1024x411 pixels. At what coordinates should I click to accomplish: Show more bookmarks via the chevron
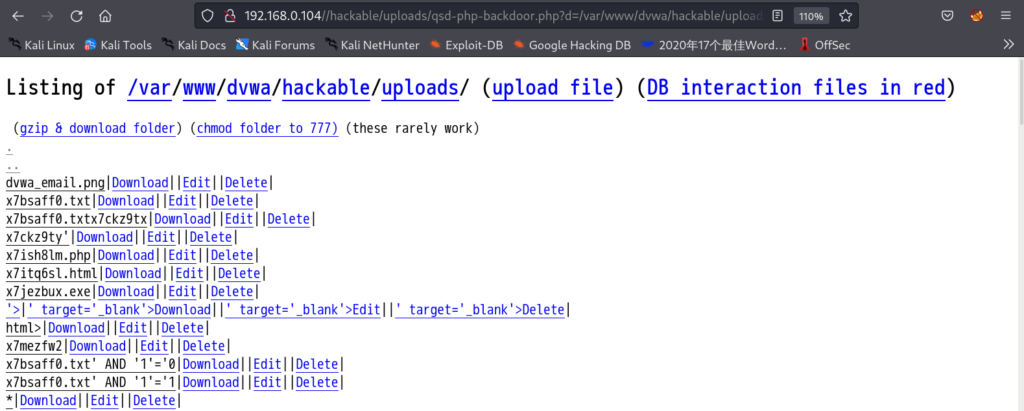[1008, 44]
